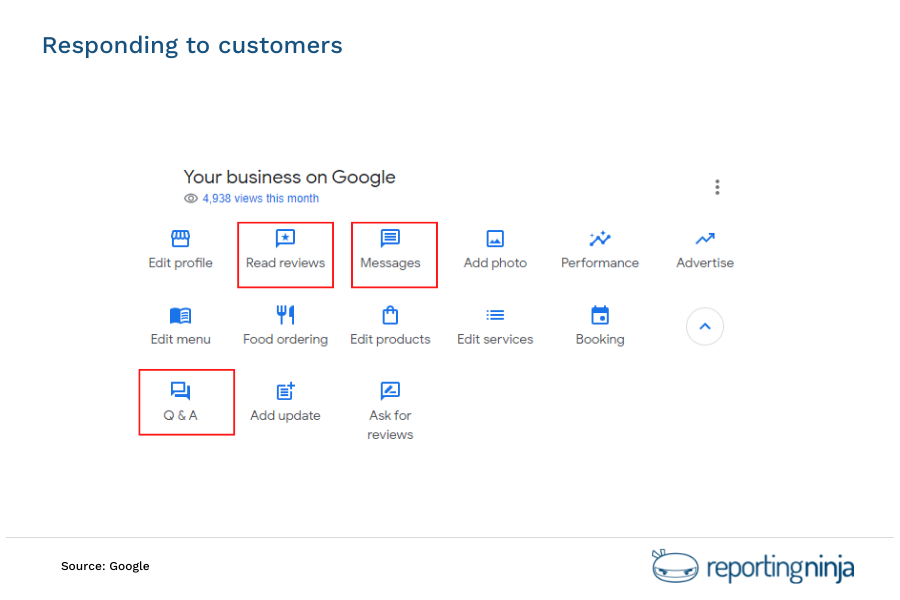Click the Your business on Google heading

[x=289, y=177]
